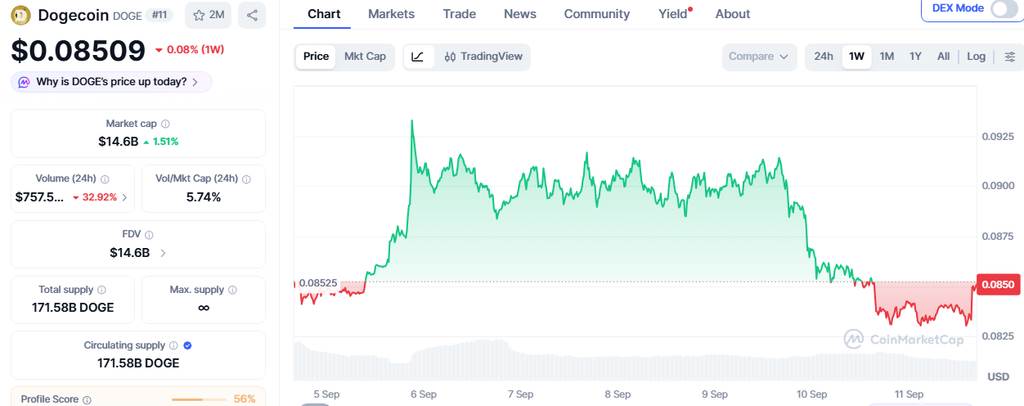Switch to the Markets tab
Viewport: 1024px width, 406px height.
pos(391,14)
